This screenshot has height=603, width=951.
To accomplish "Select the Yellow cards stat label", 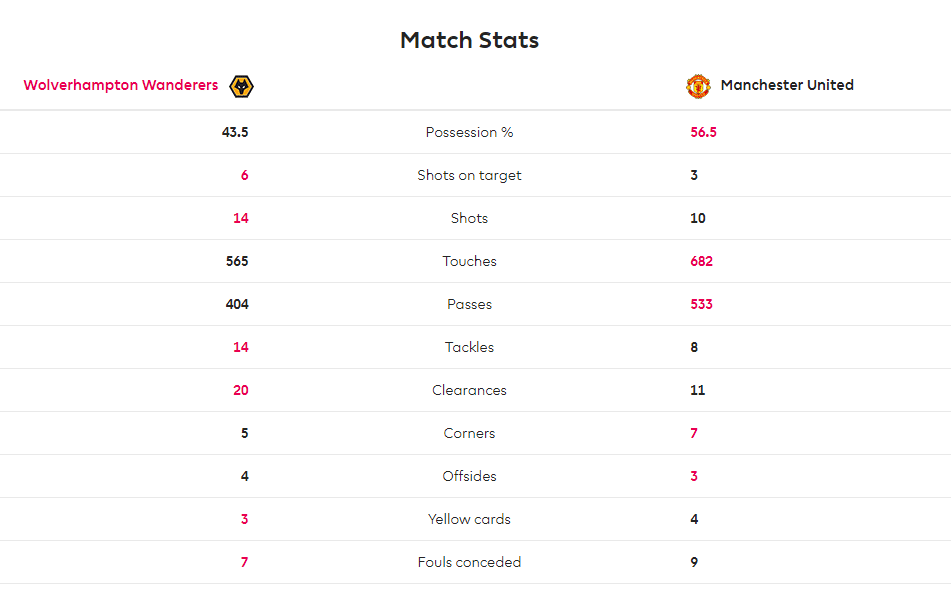I will point(469,519).
